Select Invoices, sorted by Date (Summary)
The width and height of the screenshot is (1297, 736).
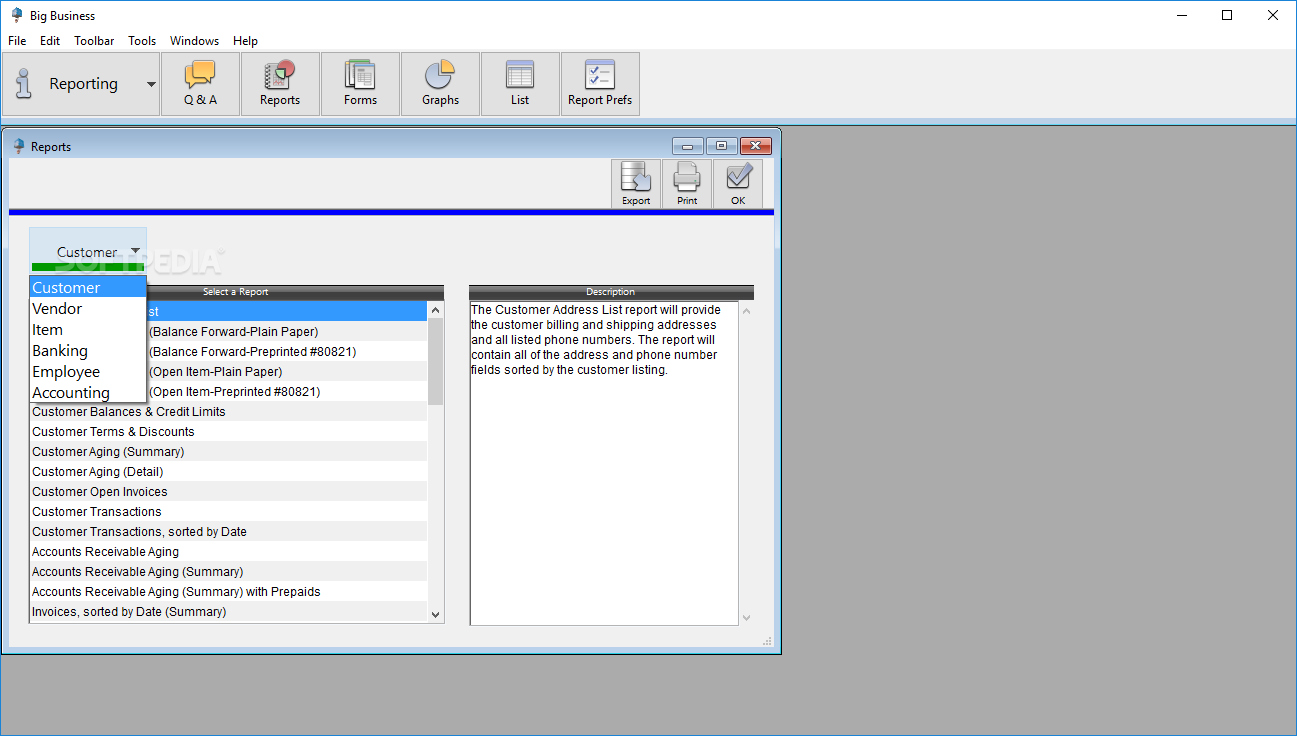click(x=229, y=612)
